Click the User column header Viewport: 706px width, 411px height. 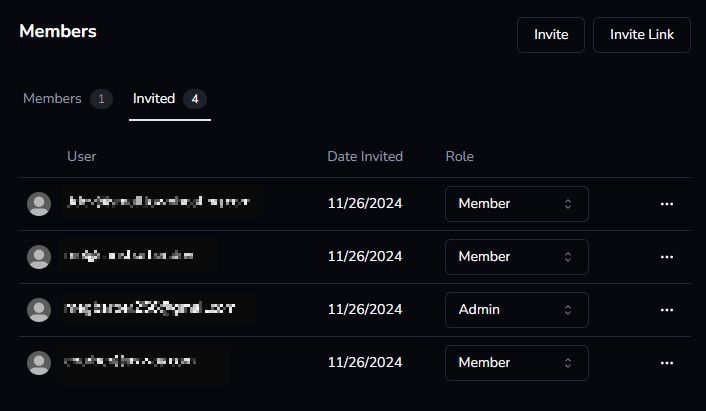coord(81,156)
